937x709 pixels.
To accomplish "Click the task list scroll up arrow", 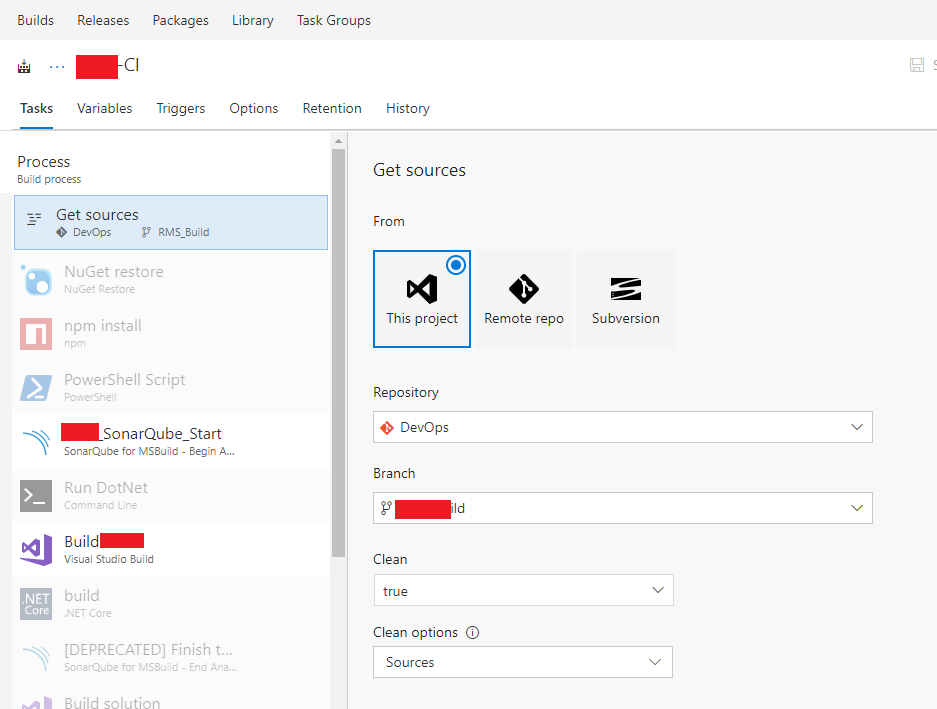I will pos(338,142).
